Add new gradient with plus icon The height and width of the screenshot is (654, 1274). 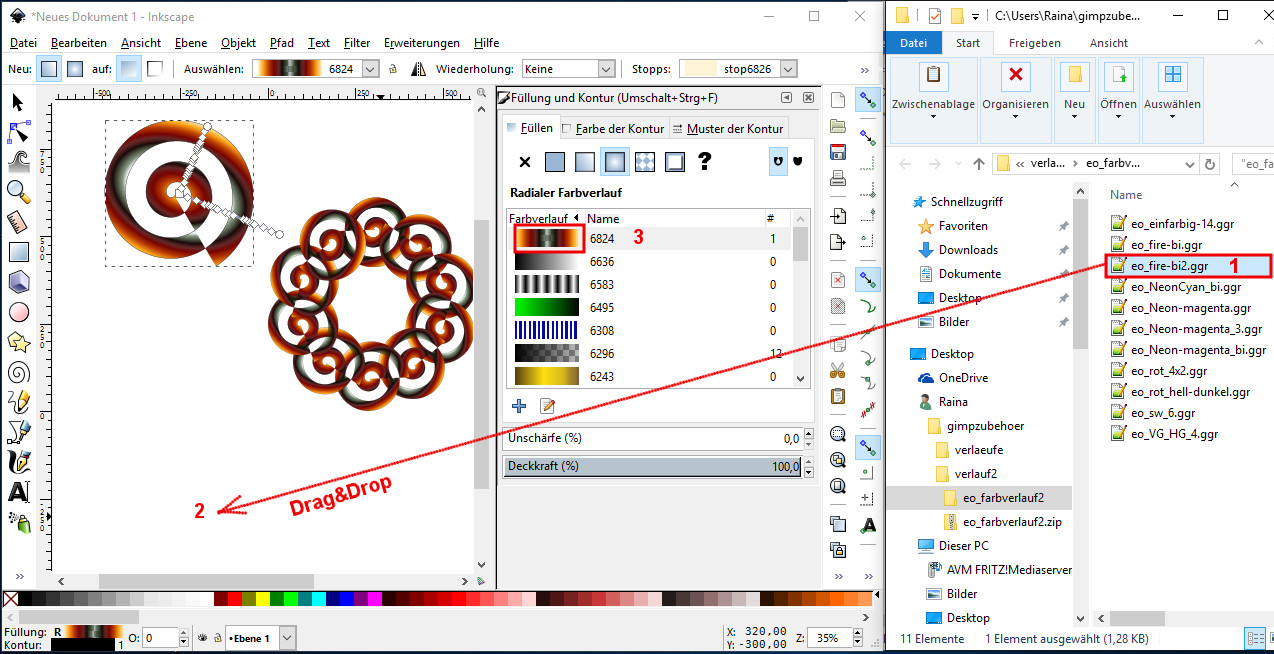[519, 405]
